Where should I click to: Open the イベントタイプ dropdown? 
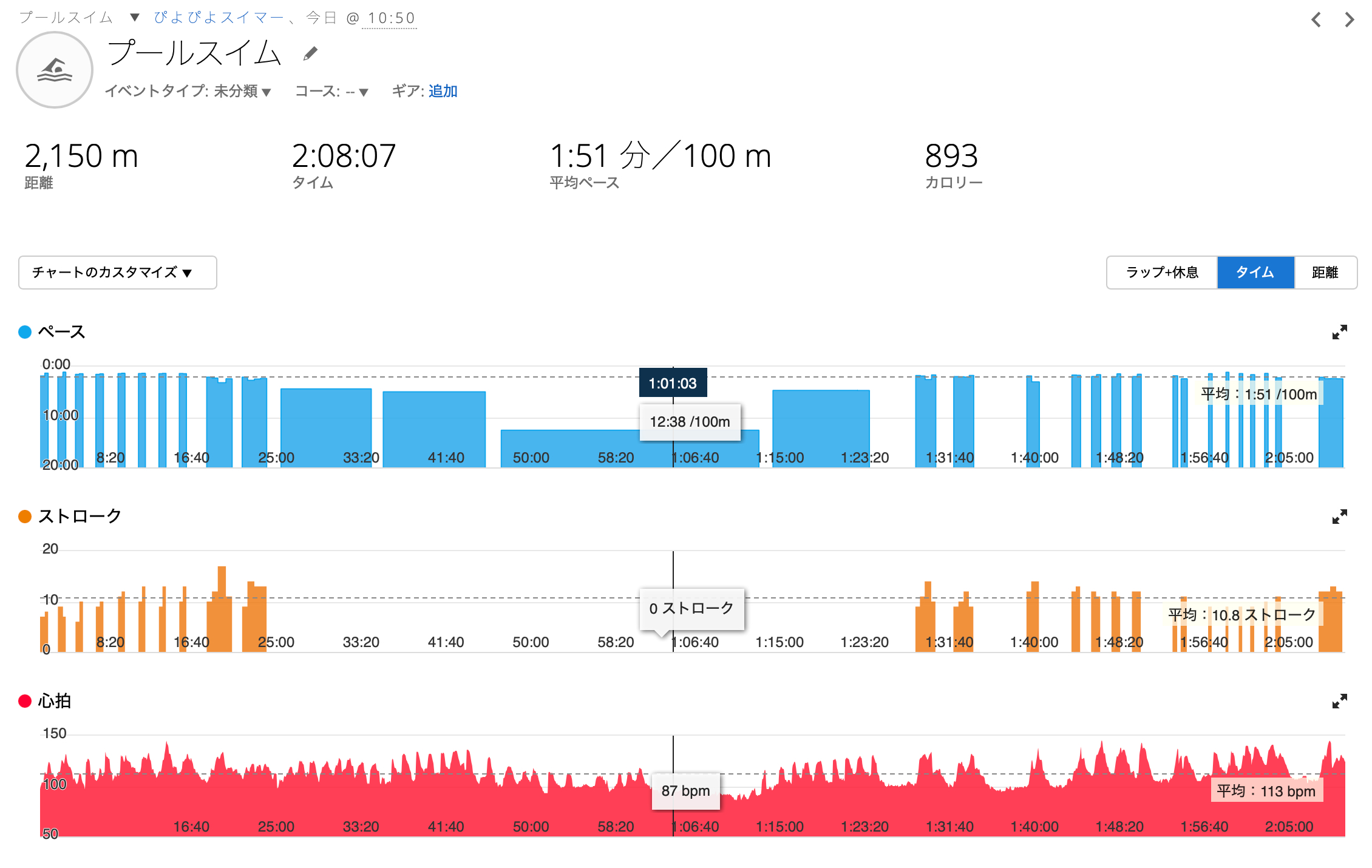pyautogui.click(x=188, y=92)
